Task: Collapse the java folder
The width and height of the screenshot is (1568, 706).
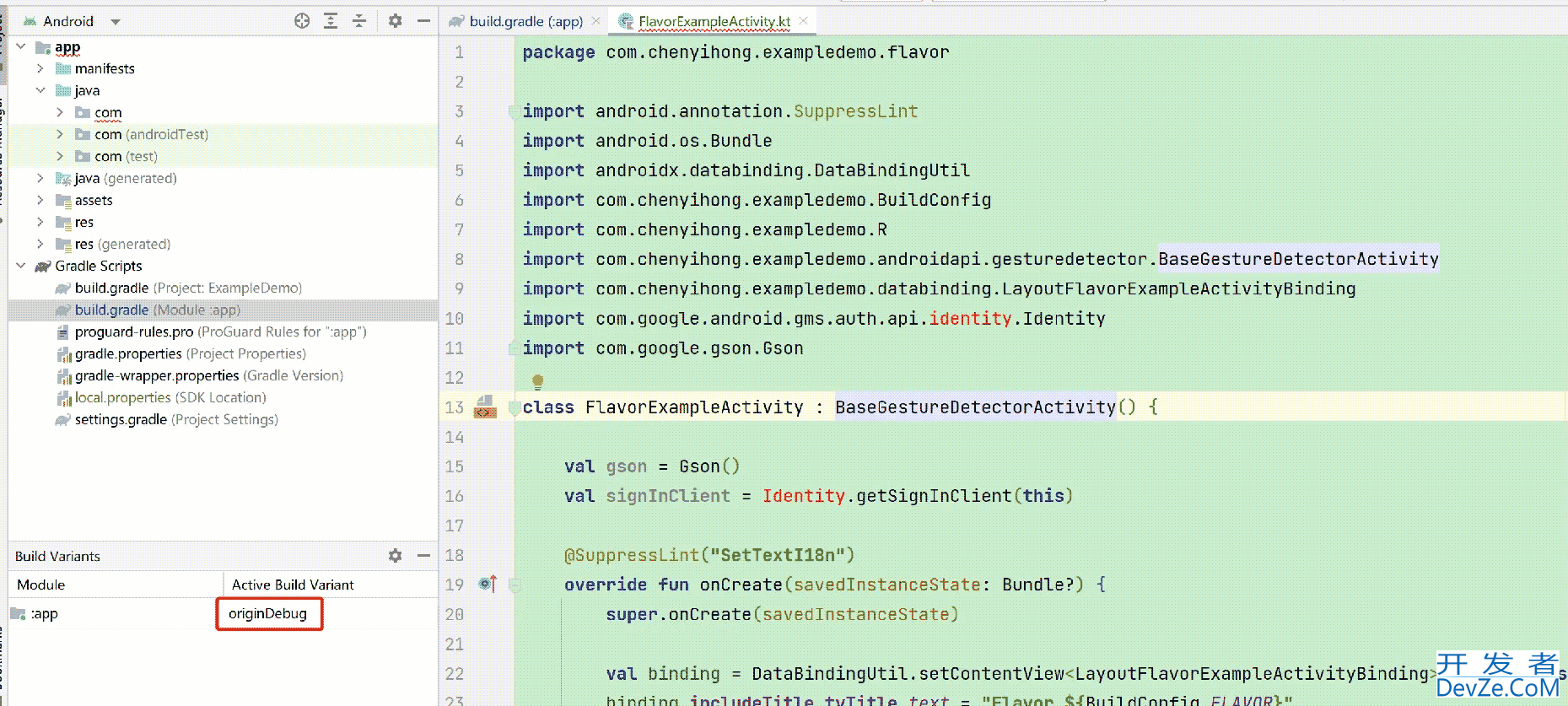Action: click(x=40, y=90)
